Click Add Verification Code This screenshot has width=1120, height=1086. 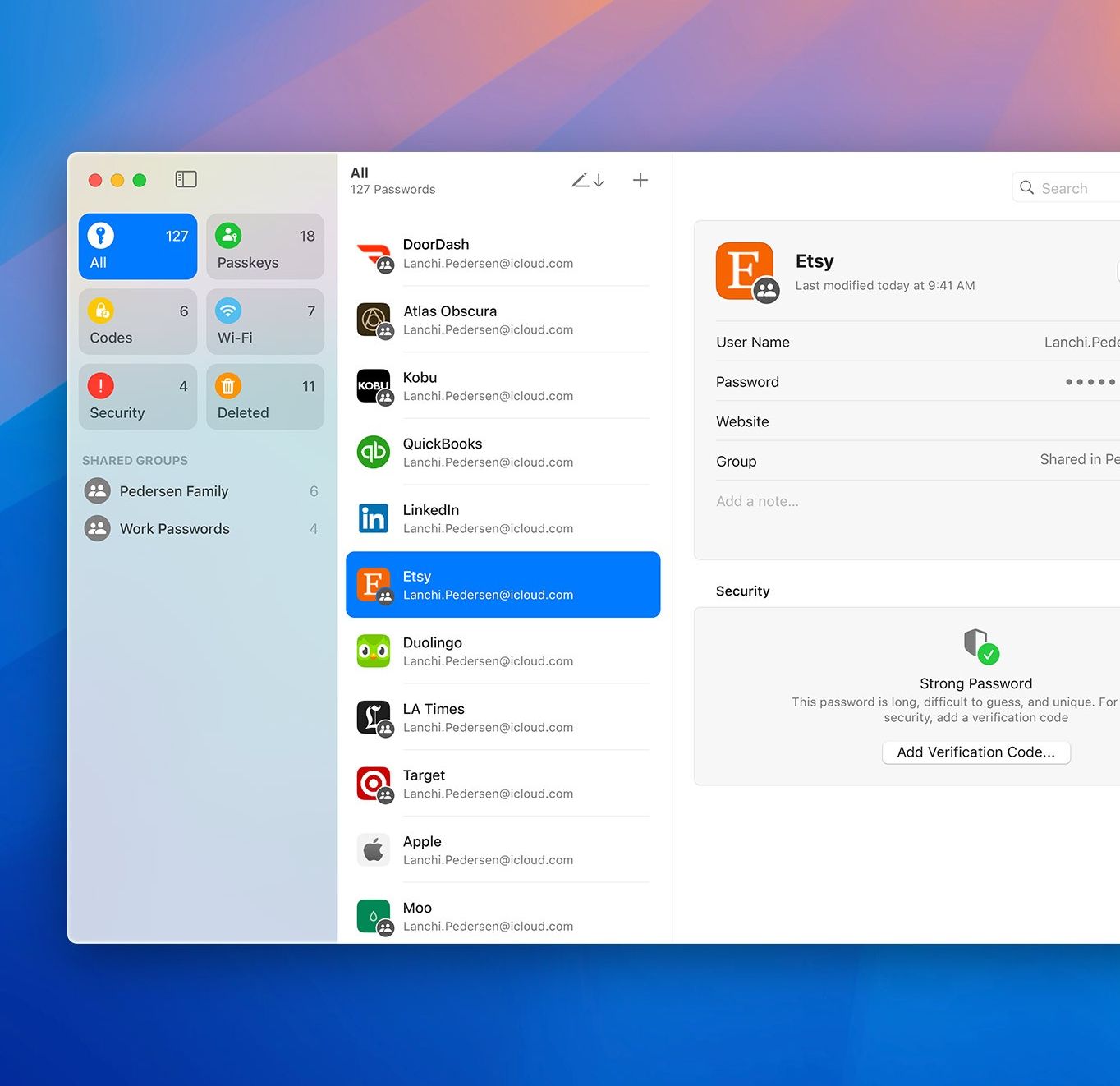975,752
